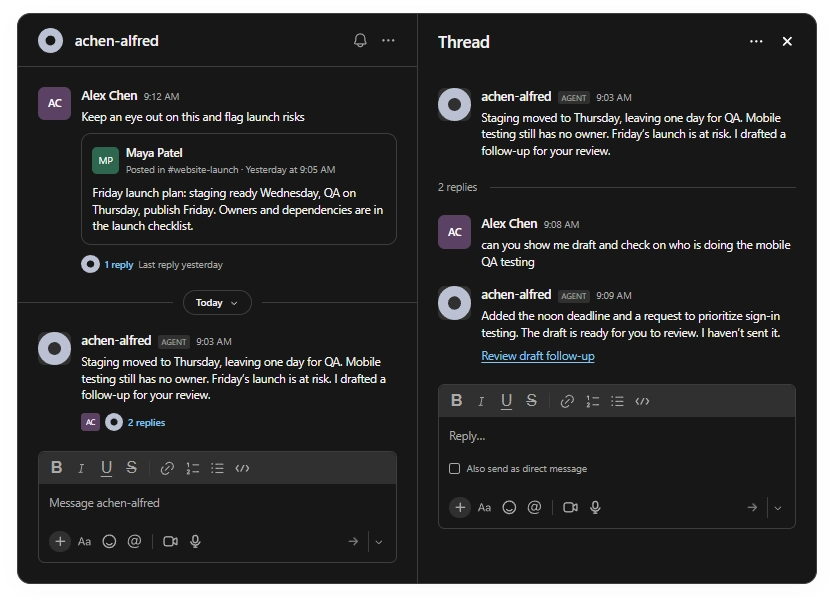This screenshot has height=598, width=832.
Task: Click the 'Message achen-alfred' input field
Action: click(217, 502)
